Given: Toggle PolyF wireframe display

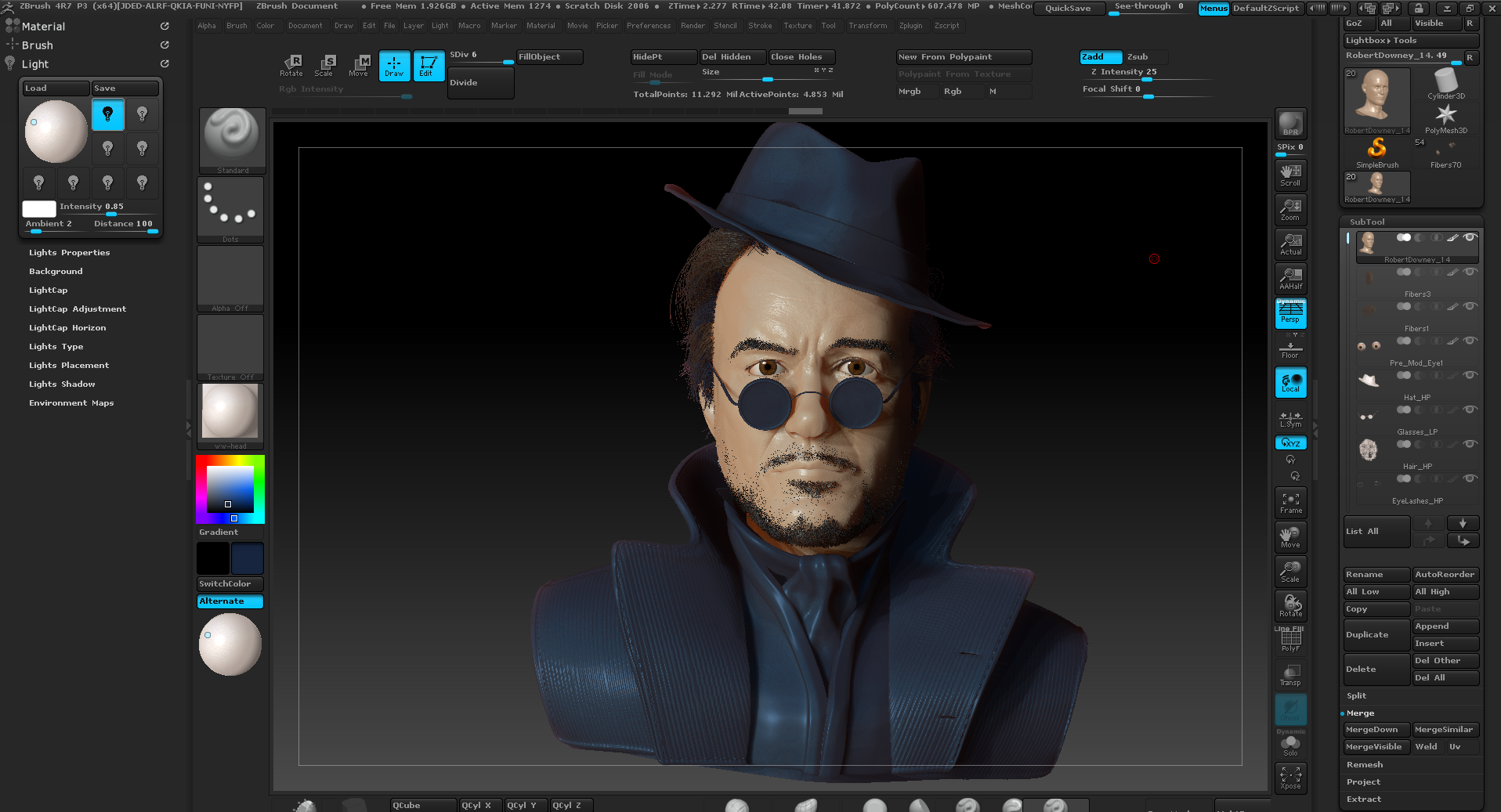Looking at the screenshot, I should coord(1290,641).
